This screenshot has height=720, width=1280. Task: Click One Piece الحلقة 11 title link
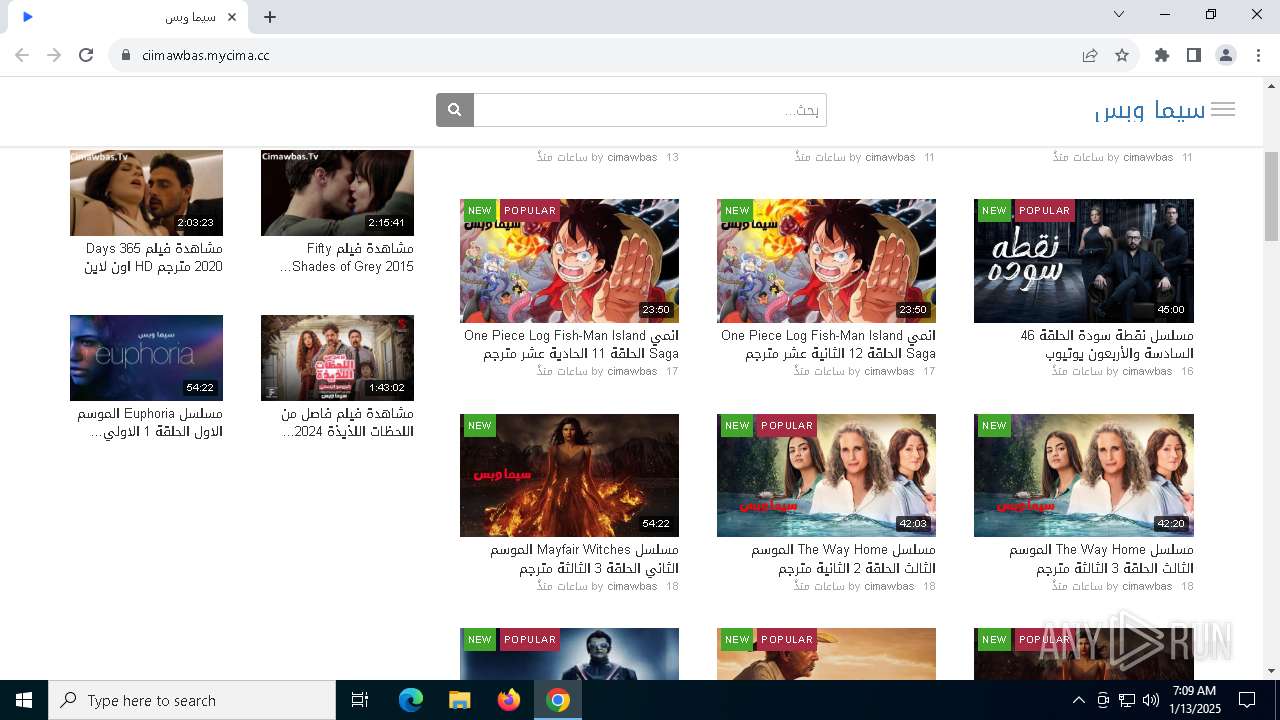click(571, 344)
